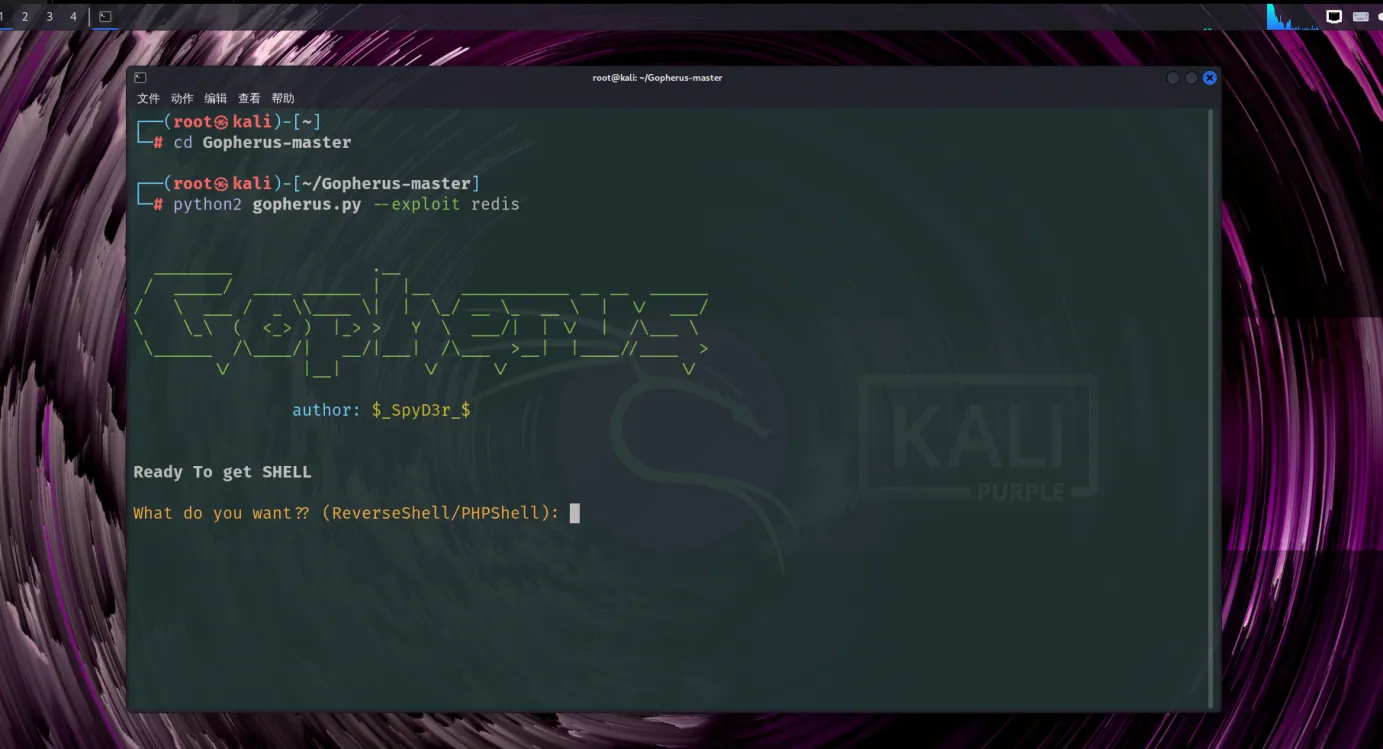Click the terminal icon in the window title bar

141,78
